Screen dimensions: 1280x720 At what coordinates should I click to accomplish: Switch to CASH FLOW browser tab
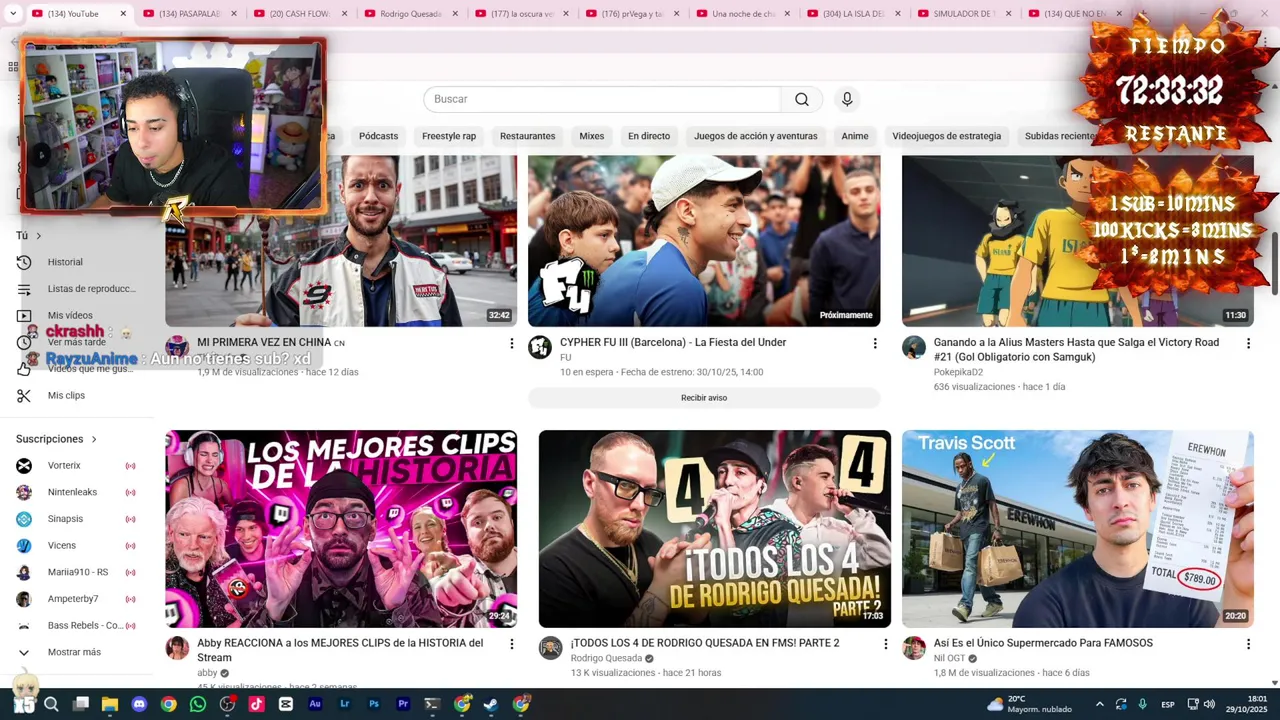click(298, 14)
